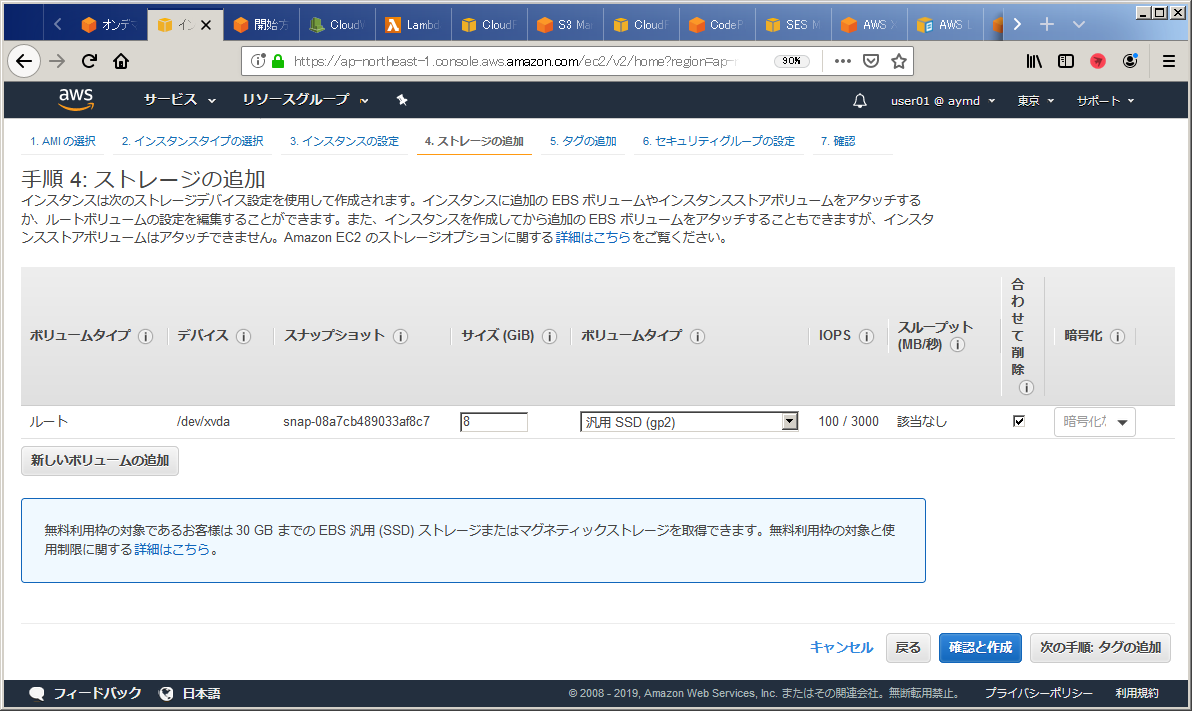This screenshot has height=711, width=1192.
Task: Change language via 日本語 in footer
Action: 201,694
